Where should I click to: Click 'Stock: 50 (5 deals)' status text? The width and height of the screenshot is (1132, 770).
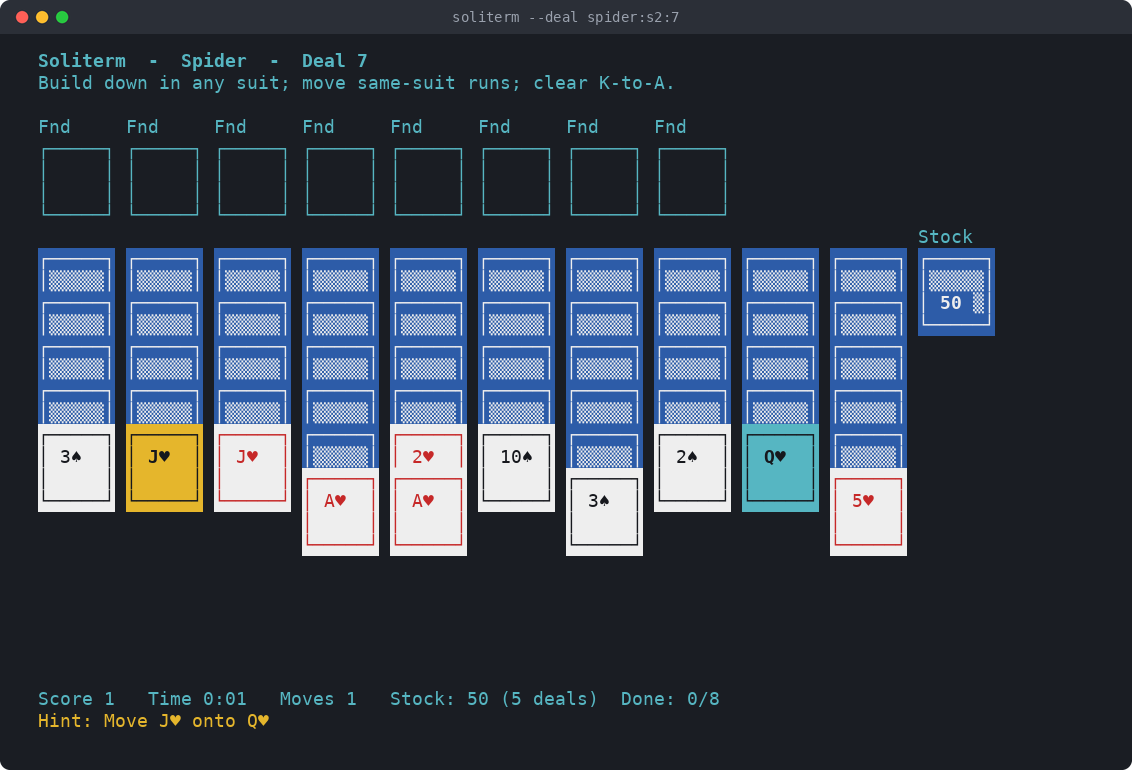(494, 699)
